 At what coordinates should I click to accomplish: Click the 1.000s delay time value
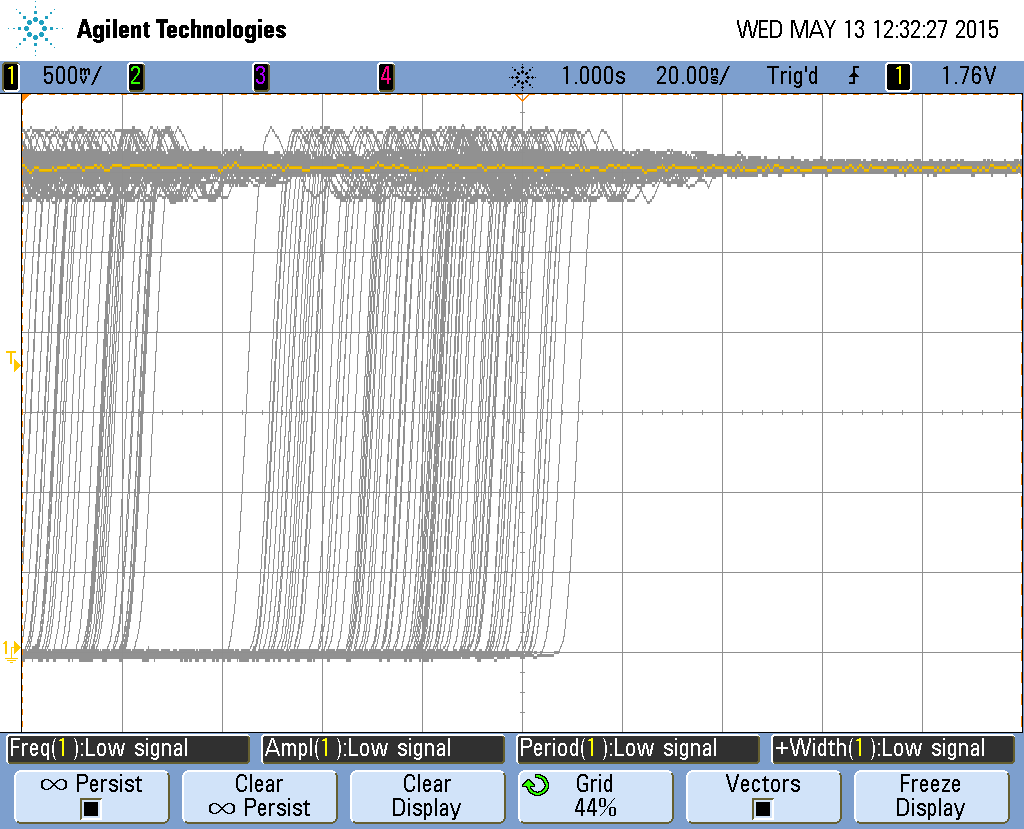[593, 76]
